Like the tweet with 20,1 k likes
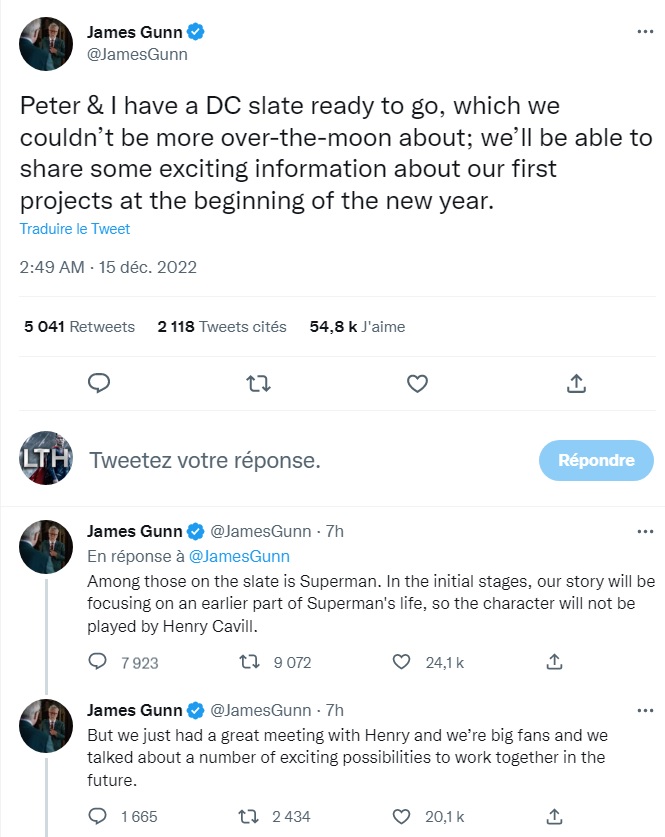This screenshot has height=837, width=665. coord(401,816)
